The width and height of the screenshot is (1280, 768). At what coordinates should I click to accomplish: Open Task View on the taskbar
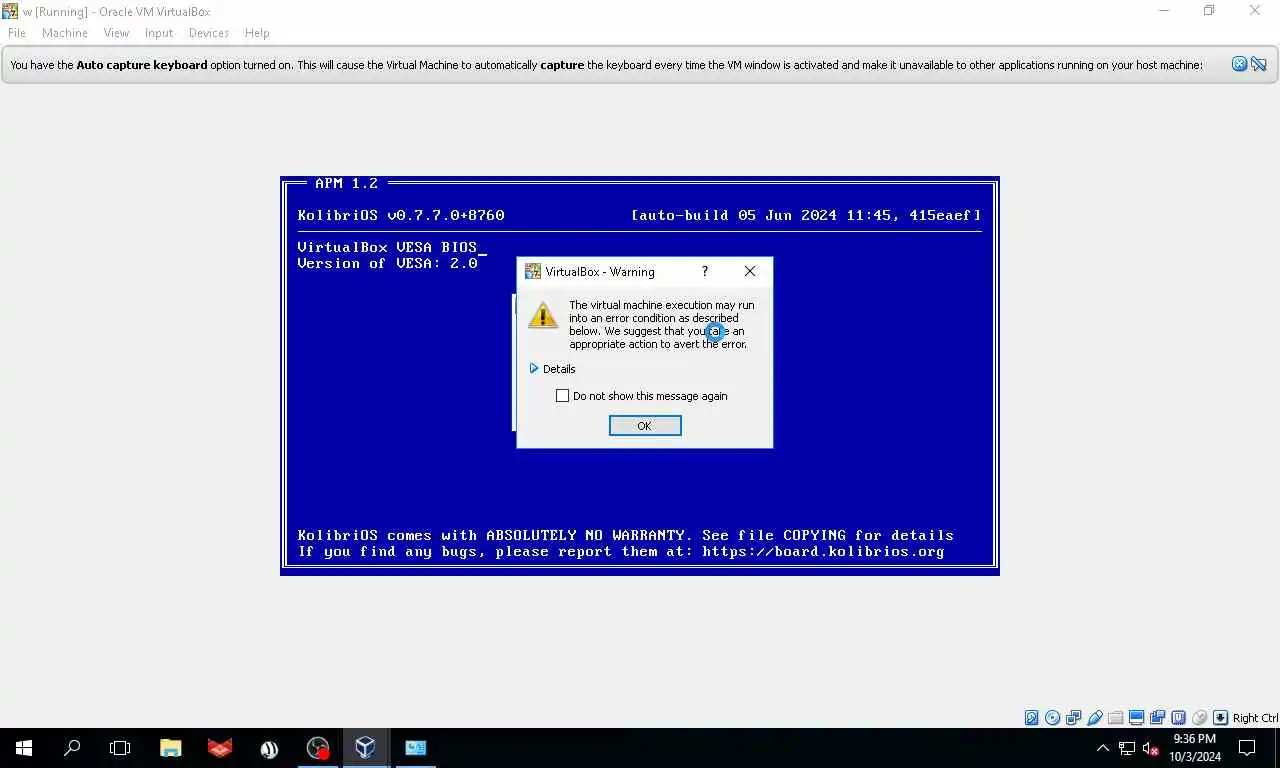click(x=120, y=748)
